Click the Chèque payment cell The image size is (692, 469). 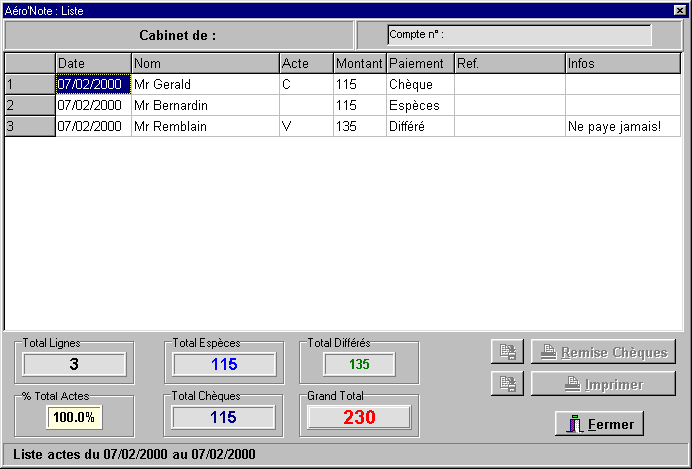pyautogui.click(x=421, y=84)
